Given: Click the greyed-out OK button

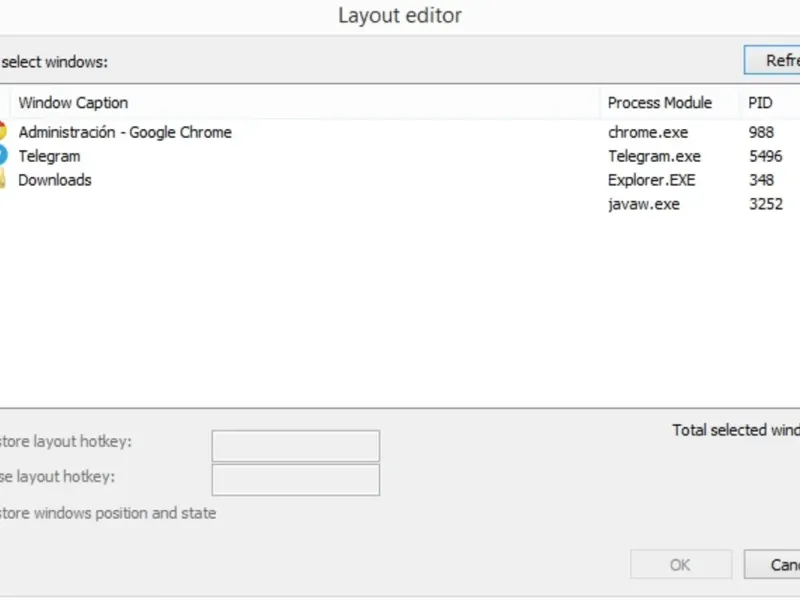Looking at the screenshot, I should 680,565.
